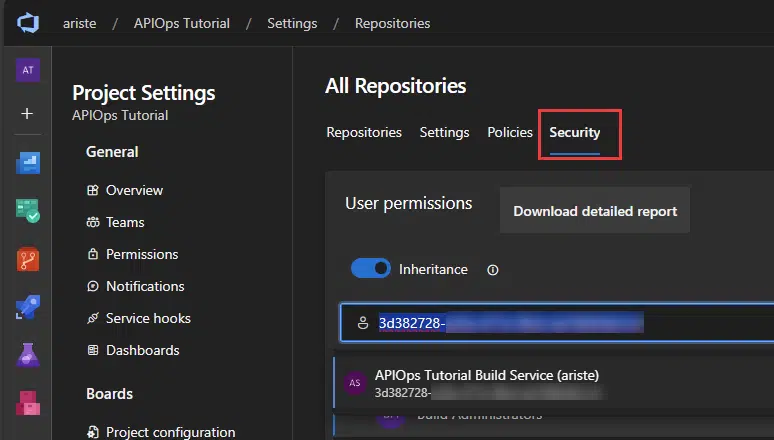Click the Teams settings icon

[93, 222]
